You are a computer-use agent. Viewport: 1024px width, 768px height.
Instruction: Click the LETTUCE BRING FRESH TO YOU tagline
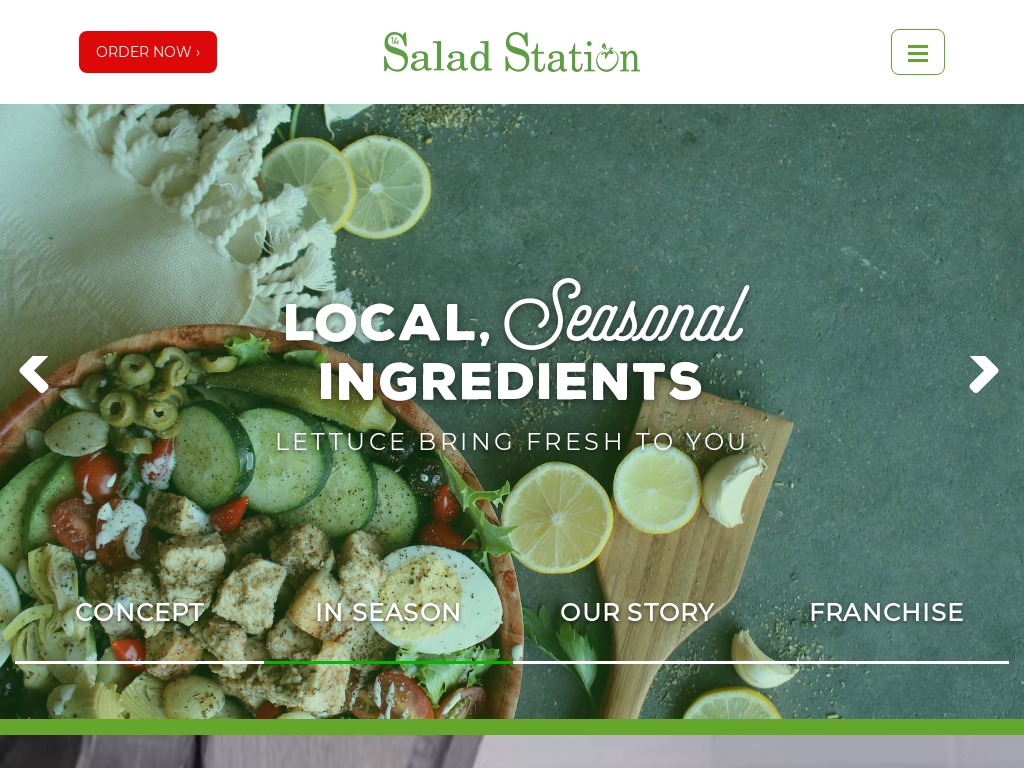point(511,441)
